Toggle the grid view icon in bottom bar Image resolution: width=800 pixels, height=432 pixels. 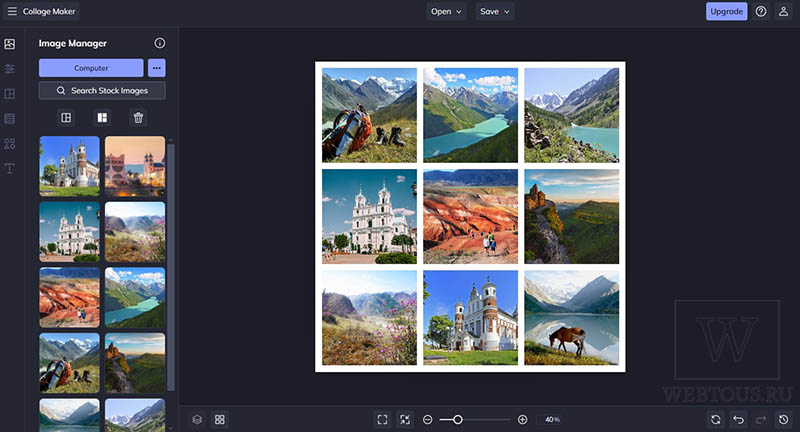coord(220,419)
